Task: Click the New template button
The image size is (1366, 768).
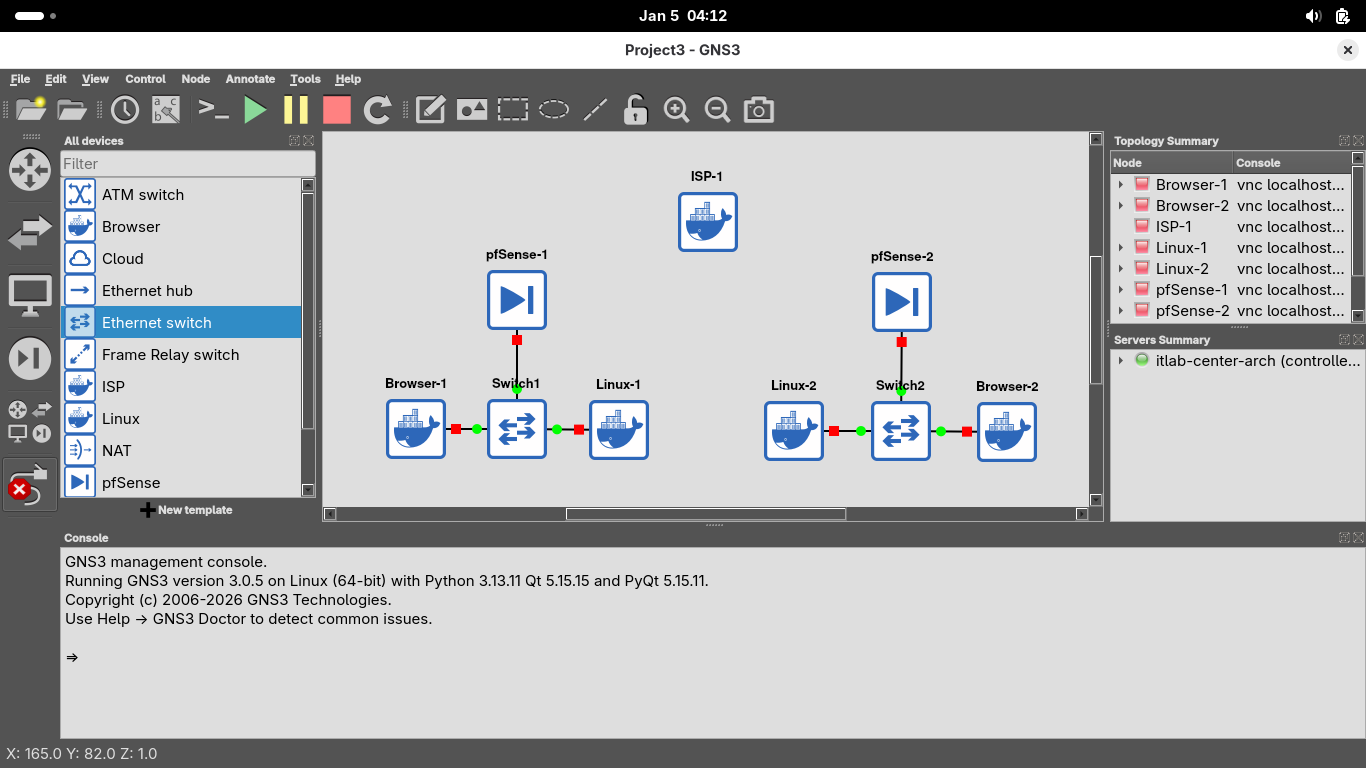Action: (x=186, y=510)
